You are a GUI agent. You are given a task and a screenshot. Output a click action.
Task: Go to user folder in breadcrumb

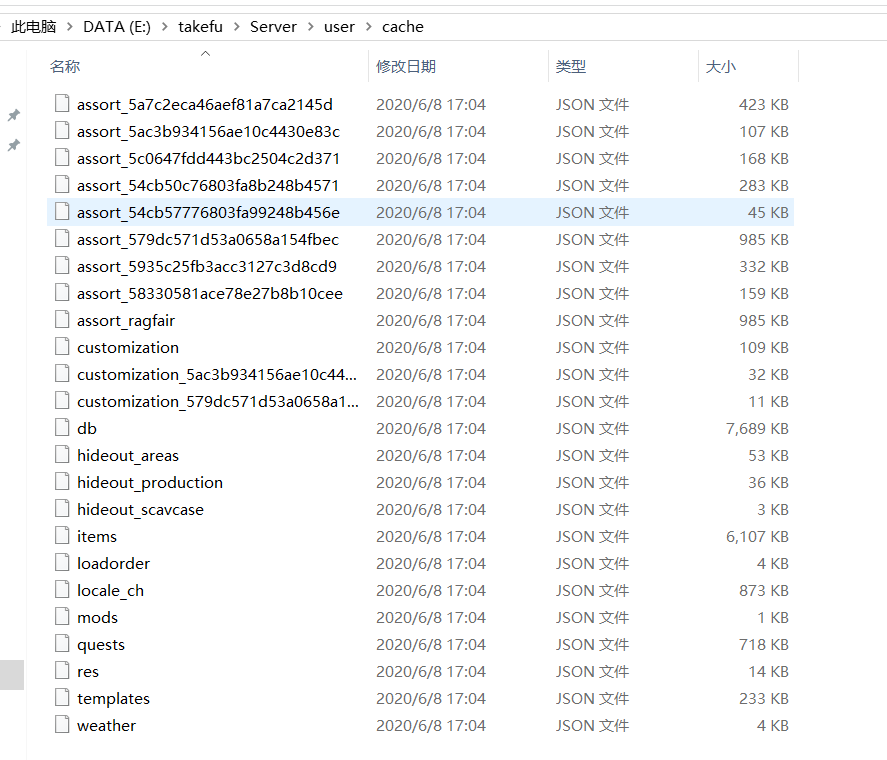click(x=339, y=27)
